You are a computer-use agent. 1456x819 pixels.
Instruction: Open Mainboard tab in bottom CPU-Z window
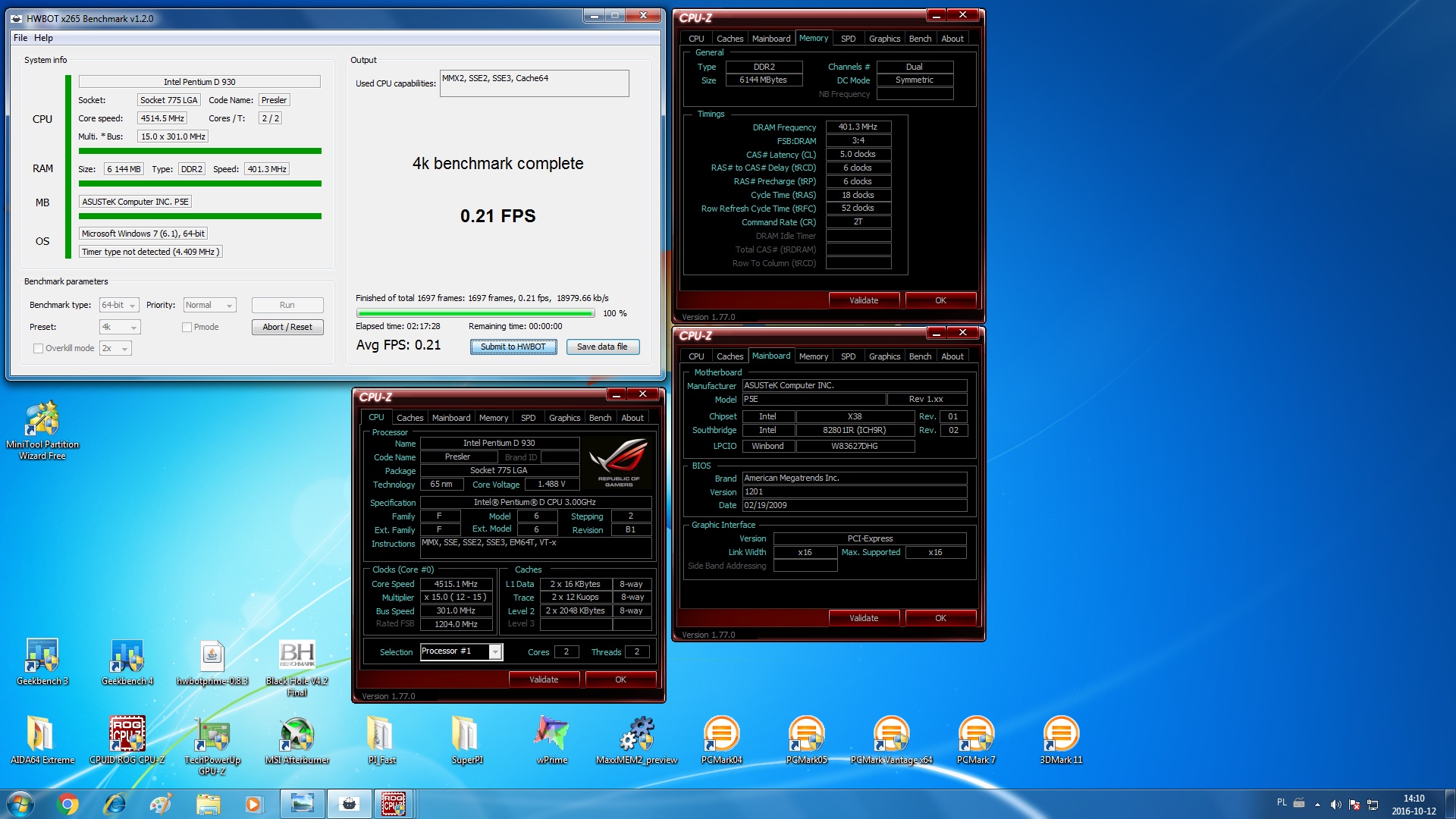click(x=450, y=418)
